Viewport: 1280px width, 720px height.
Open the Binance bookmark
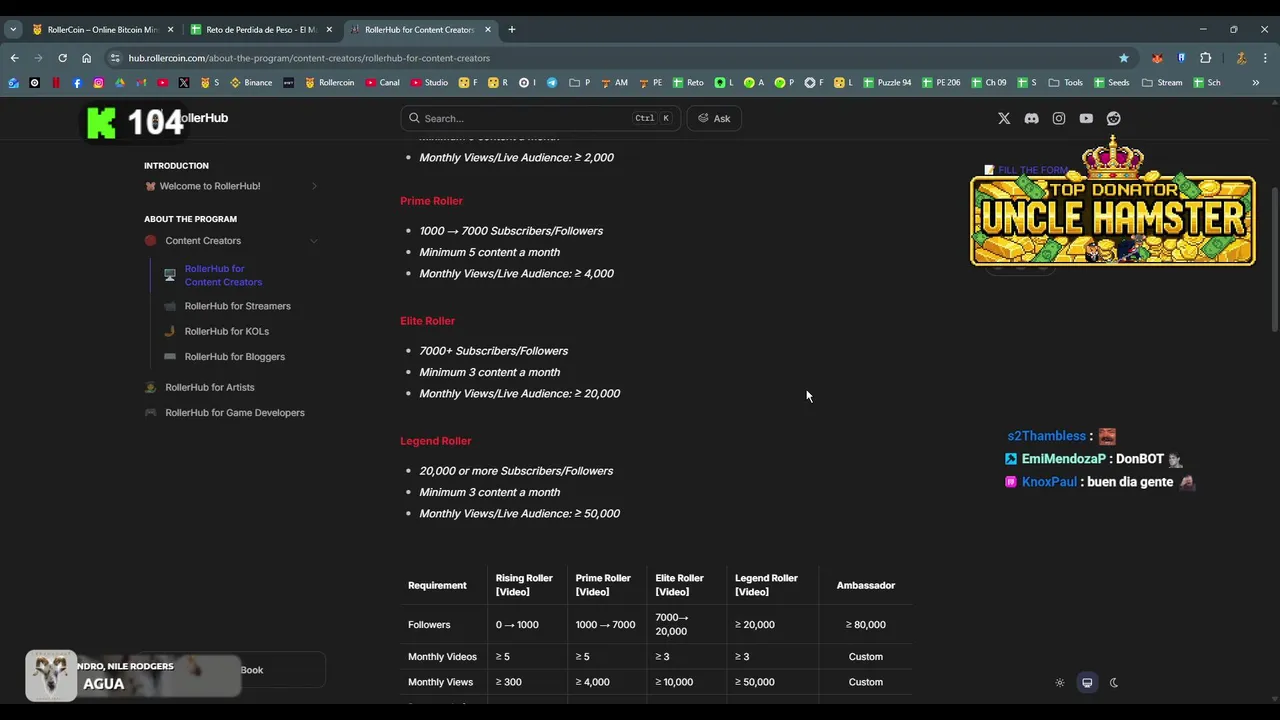[251, 83]
